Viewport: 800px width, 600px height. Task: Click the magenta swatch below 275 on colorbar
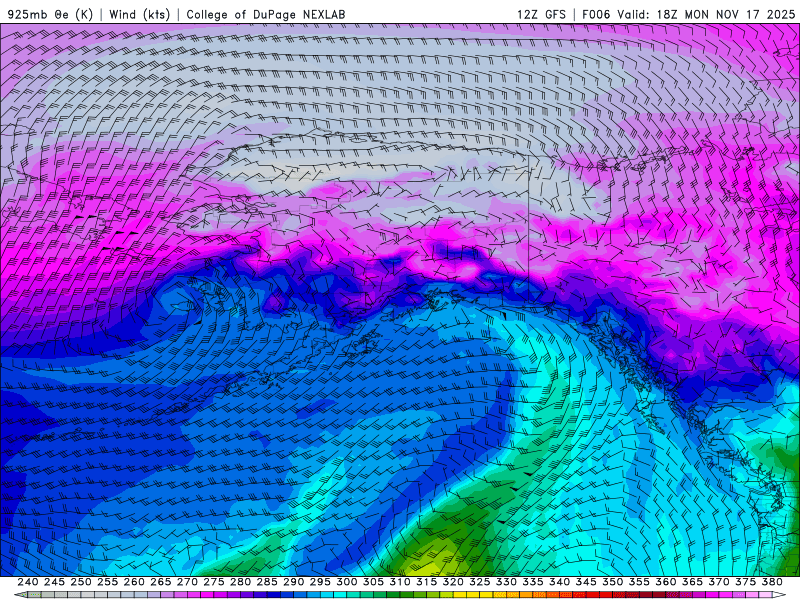[x=207, y=595]
